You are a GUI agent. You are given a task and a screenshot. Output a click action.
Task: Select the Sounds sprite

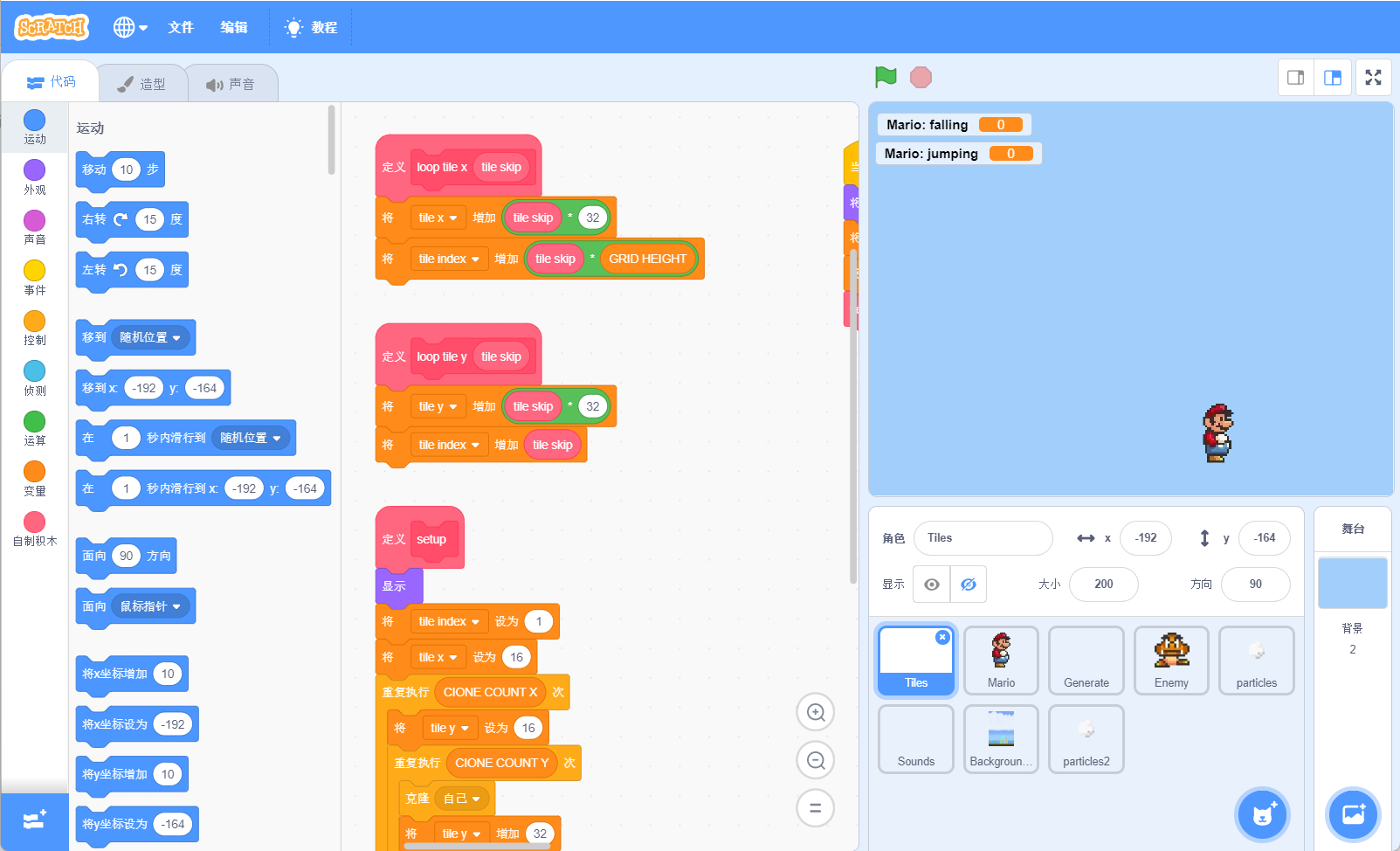click(916, 738)
